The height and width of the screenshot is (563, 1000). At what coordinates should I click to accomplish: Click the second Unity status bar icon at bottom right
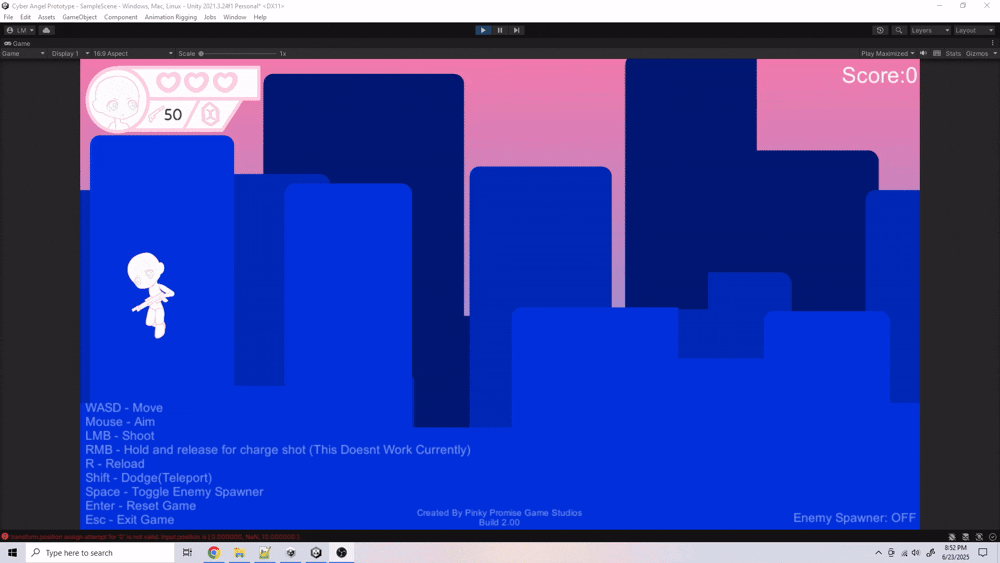coord(966,537)
